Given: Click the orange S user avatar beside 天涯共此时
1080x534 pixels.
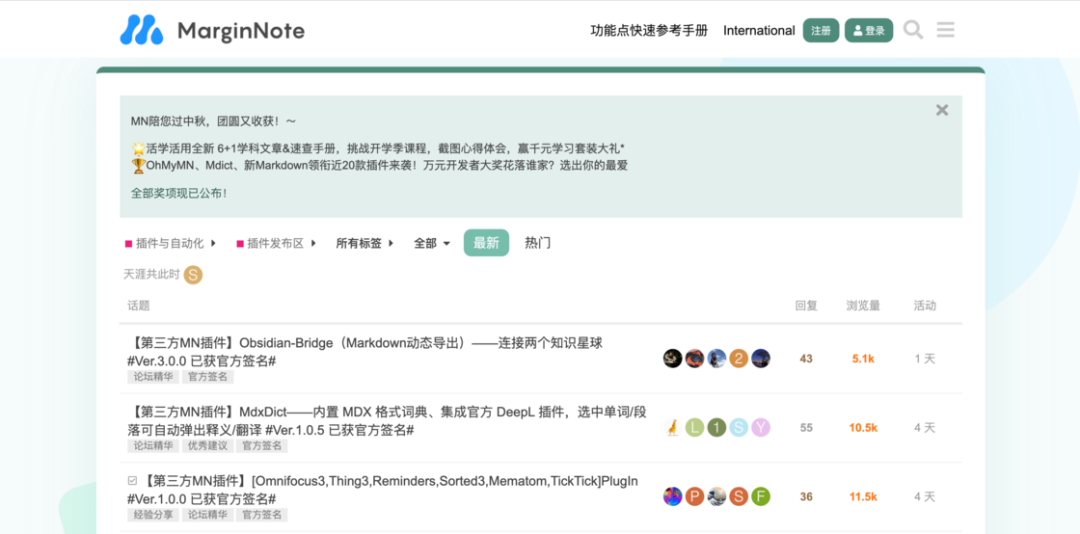Looking at the screenshot, I should [193, 274].
